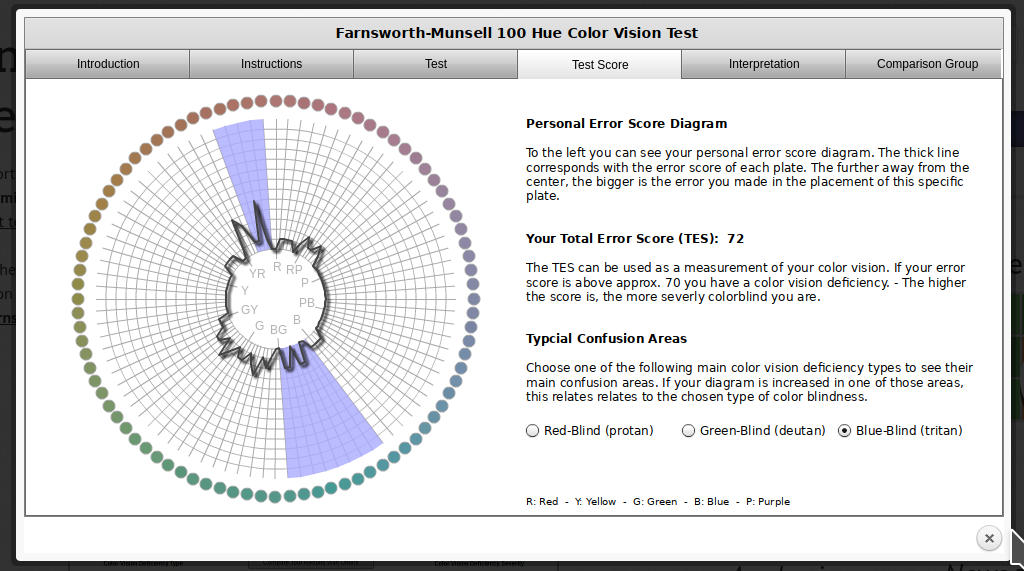Select the Test Score tab
The width and height of the screenshot is (1024, 571).
[600, 65]
